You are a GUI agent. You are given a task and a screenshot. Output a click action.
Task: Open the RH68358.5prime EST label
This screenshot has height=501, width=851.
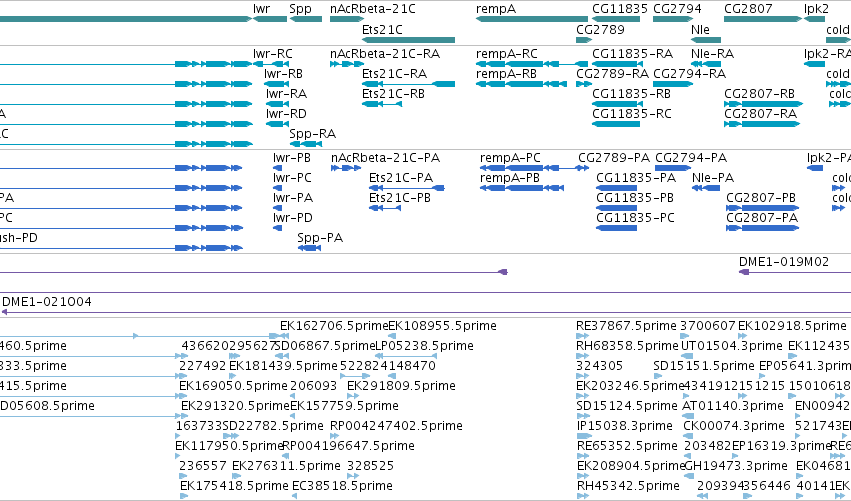[x=627, y=346]
